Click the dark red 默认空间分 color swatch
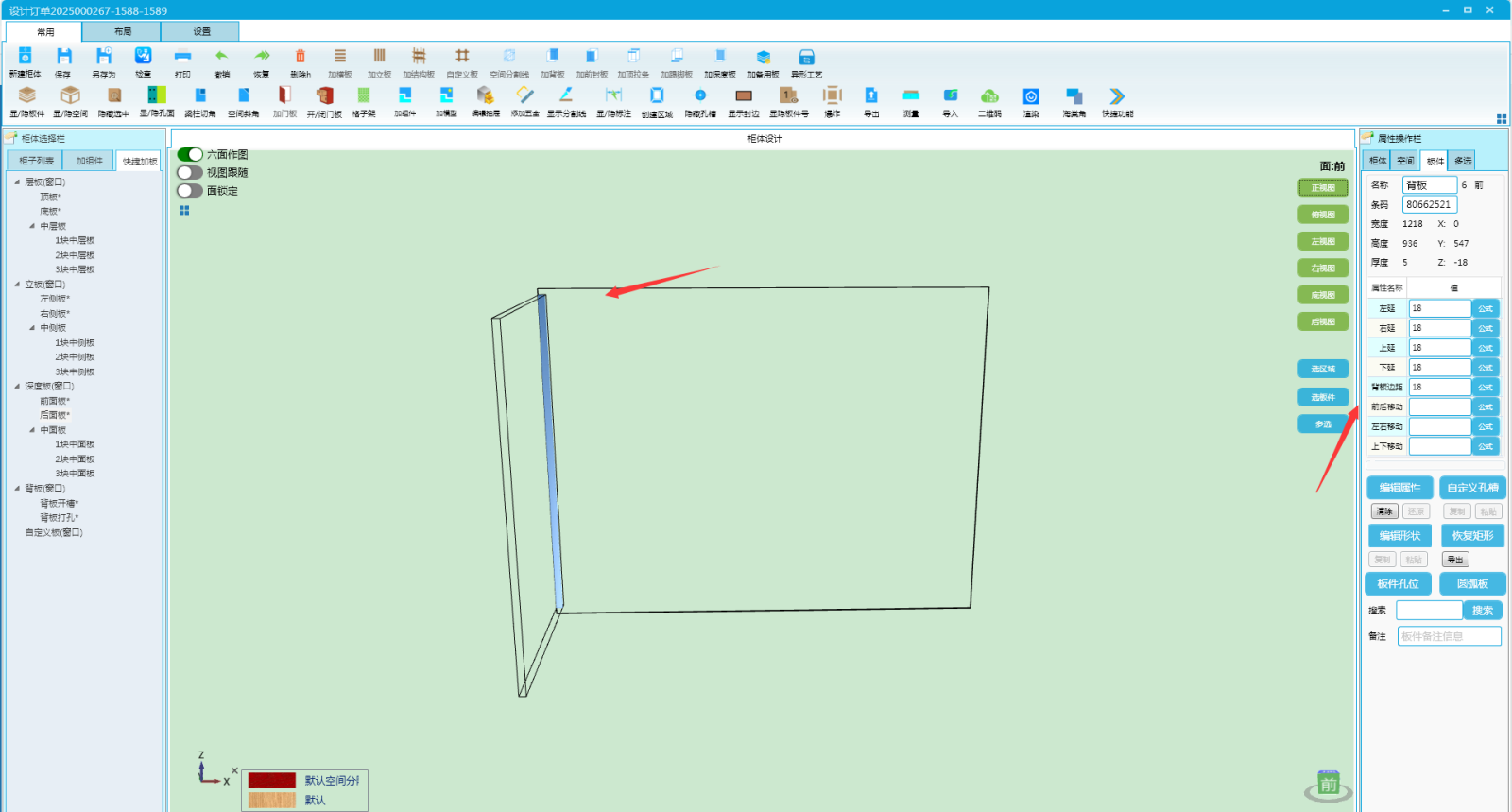The height and width of the screenshot is (812, 1512). 272,781
